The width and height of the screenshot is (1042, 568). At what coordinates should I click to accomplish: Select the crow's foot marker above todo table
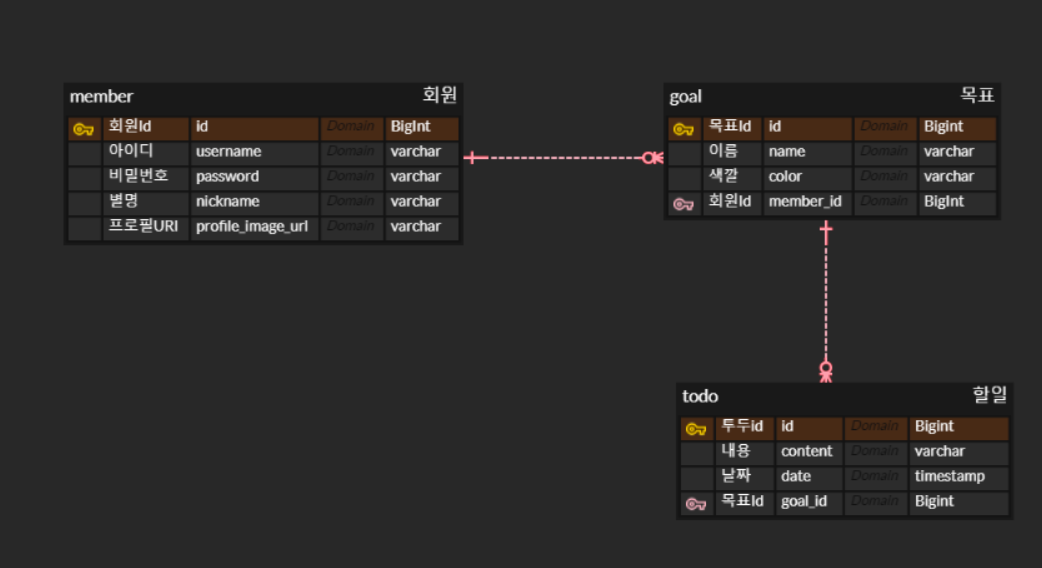(825, 372)
